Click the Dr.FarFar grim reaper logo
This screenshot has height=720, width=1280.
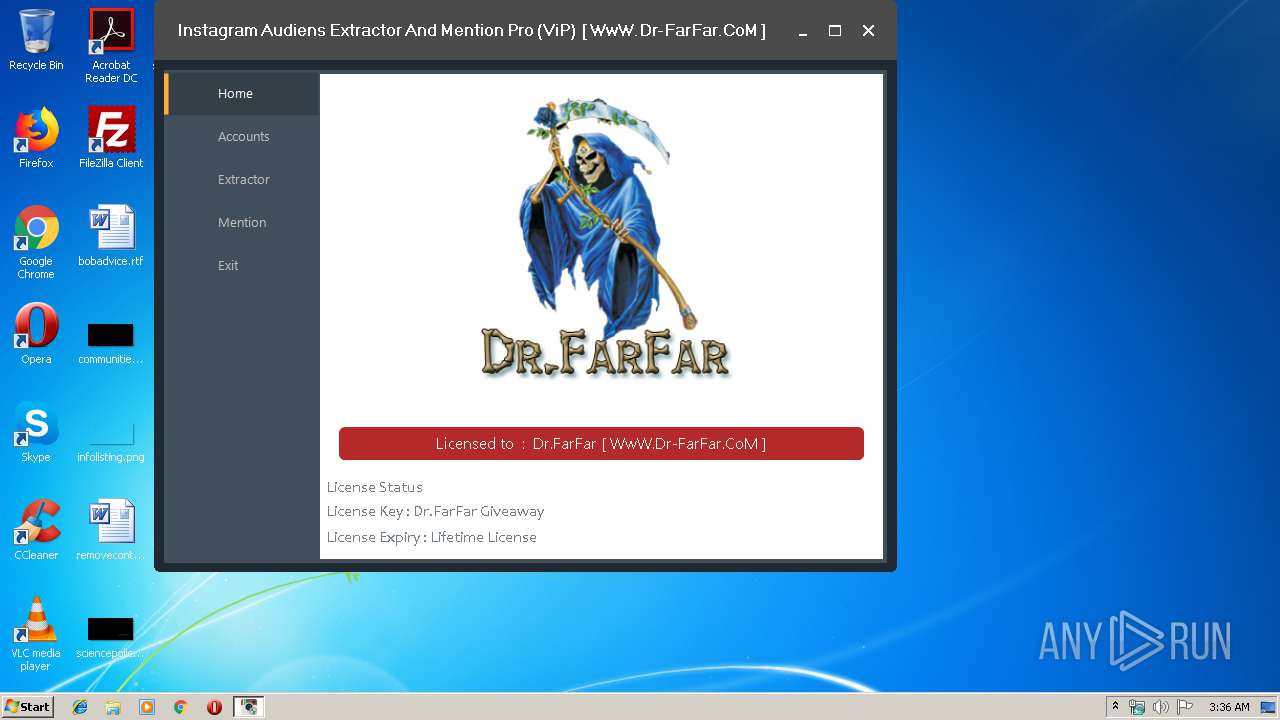605,238
